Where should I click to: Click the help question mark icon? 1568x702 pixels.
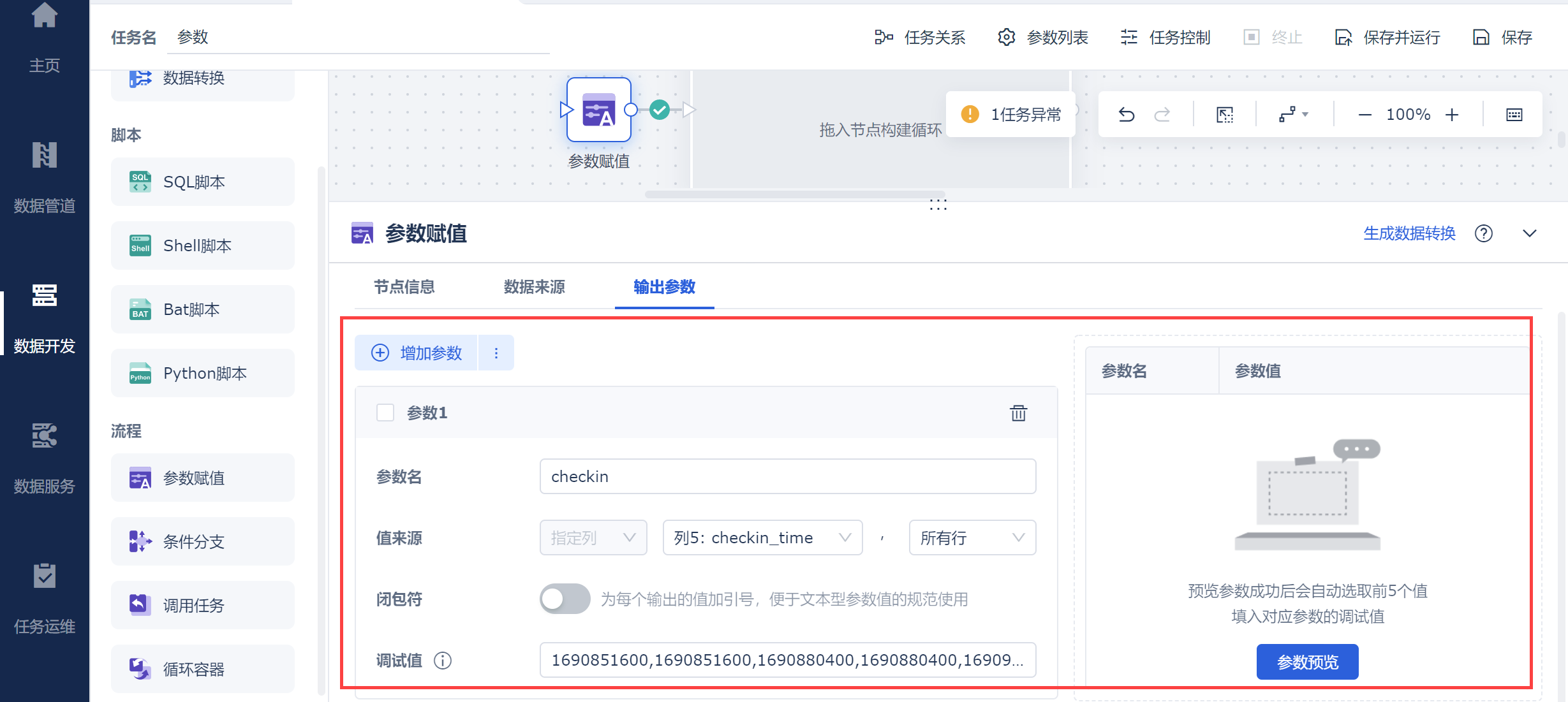1483,233
